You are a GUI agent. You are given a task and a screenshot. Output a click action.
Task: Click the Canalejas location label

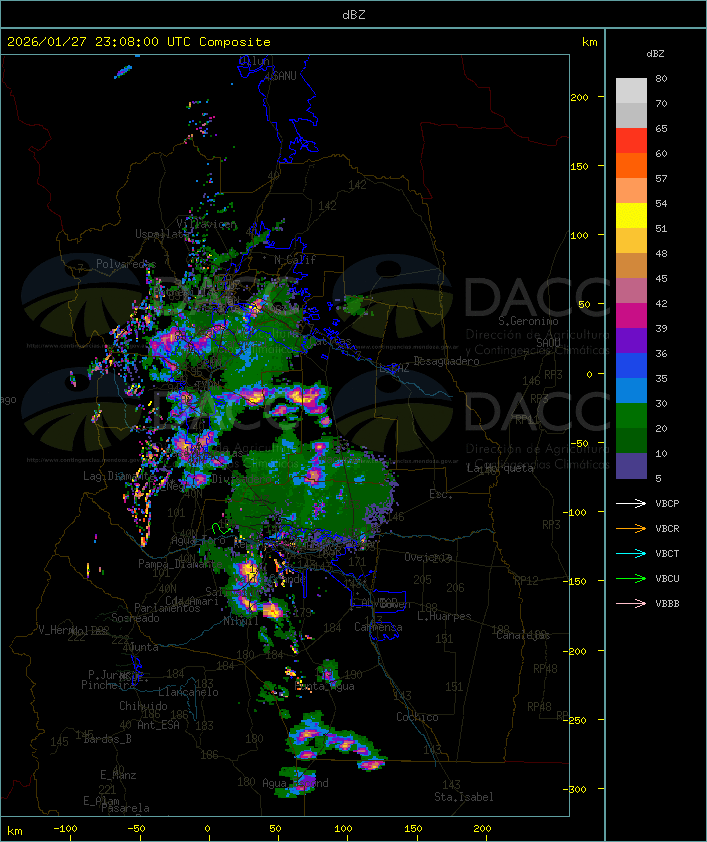[x=522, y=635]
